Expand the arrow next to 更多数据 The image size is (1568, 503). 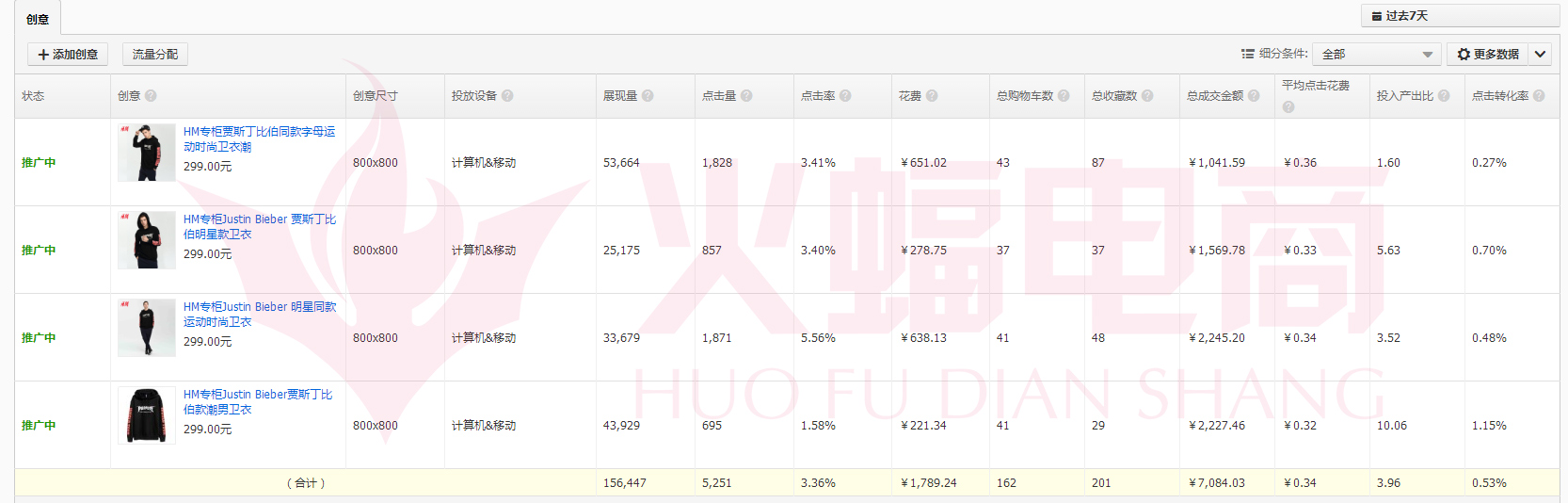(1540, 55)
